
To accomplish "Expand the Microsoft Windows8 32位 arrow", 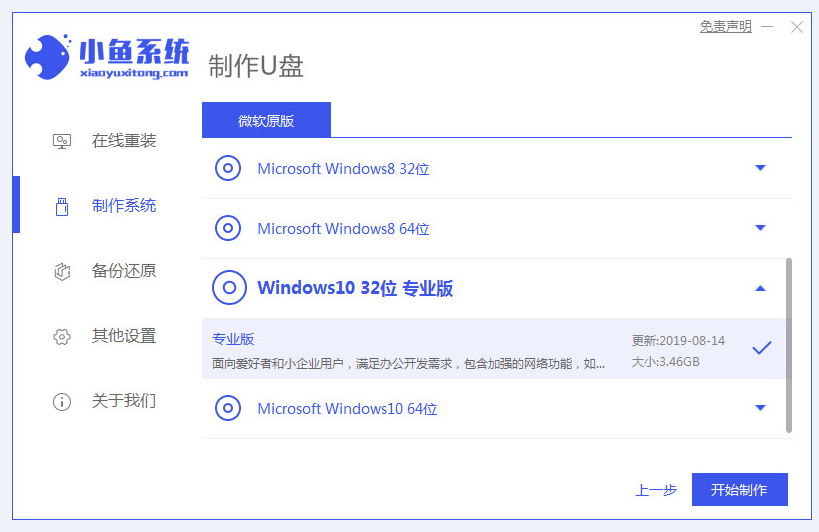I will coord(760,168).
